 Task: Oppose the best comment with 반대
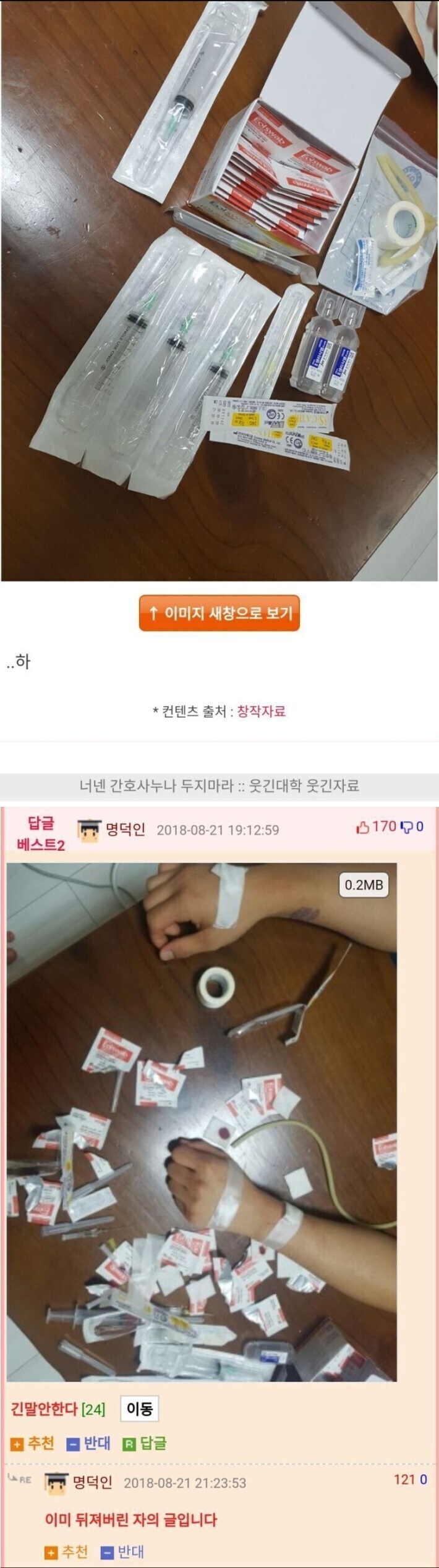89,1443
